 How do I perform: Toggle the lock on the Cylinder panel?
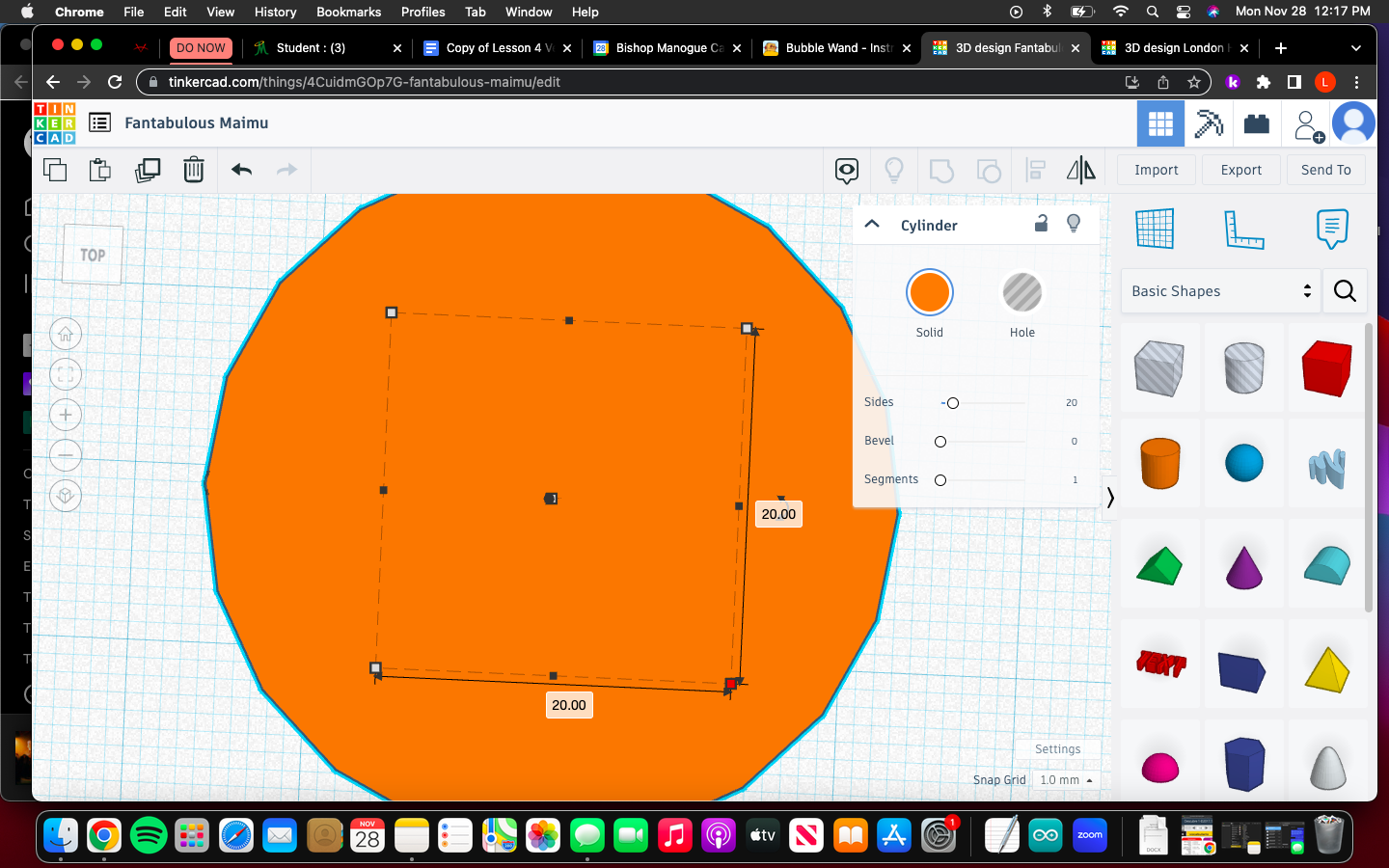coord(1041,223)
